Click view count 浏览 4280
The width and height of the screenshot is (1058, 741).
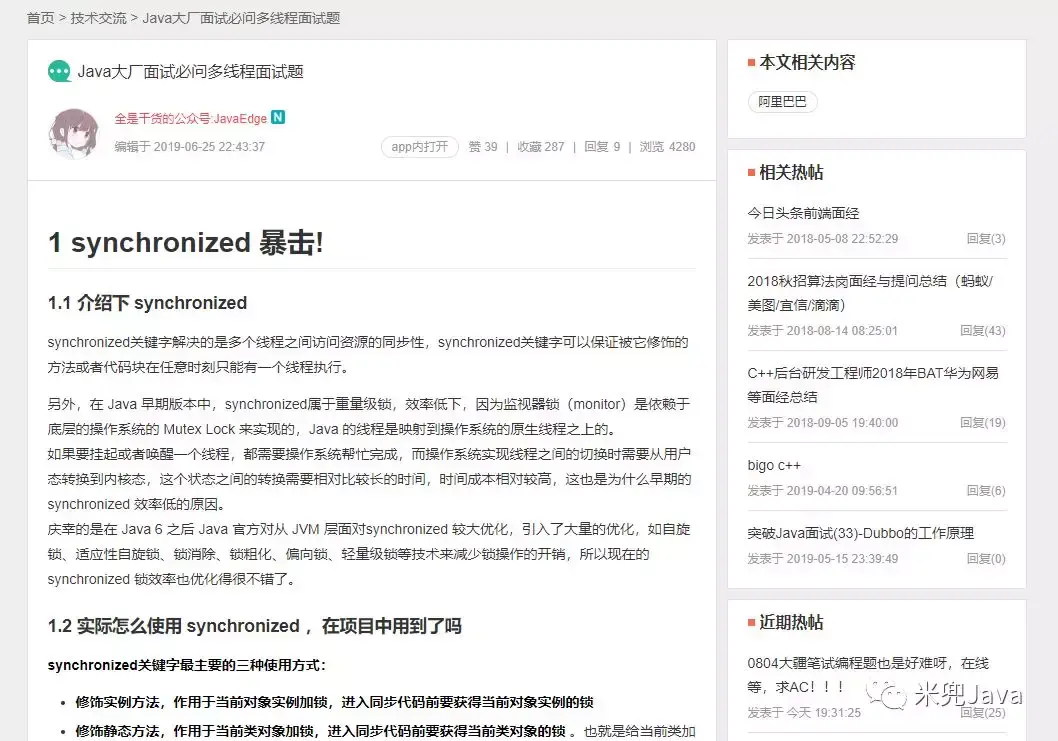pos(667,146)
